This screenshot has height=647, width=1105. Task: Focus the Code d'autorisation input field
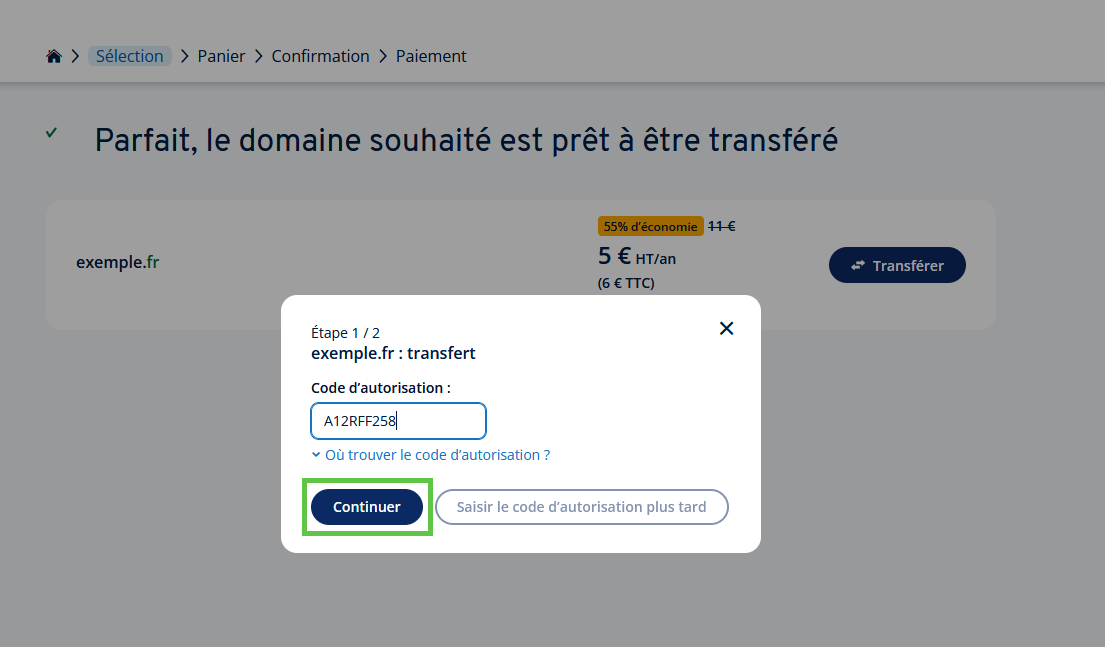coord(398,421)
